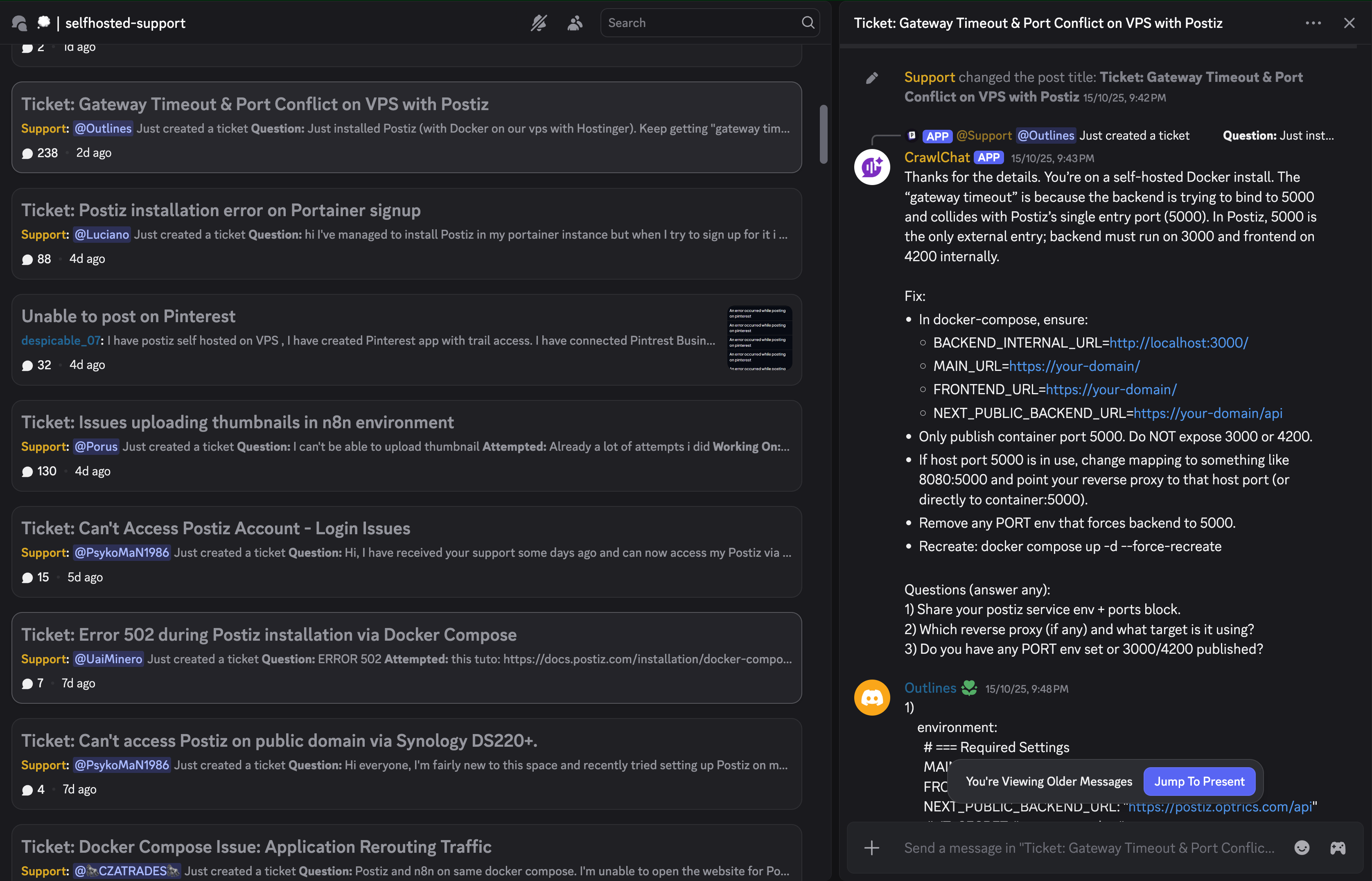Screen dimensions: 1372x881
Task: Open the thread's three-dots options menu
Action: (1313, 23)
